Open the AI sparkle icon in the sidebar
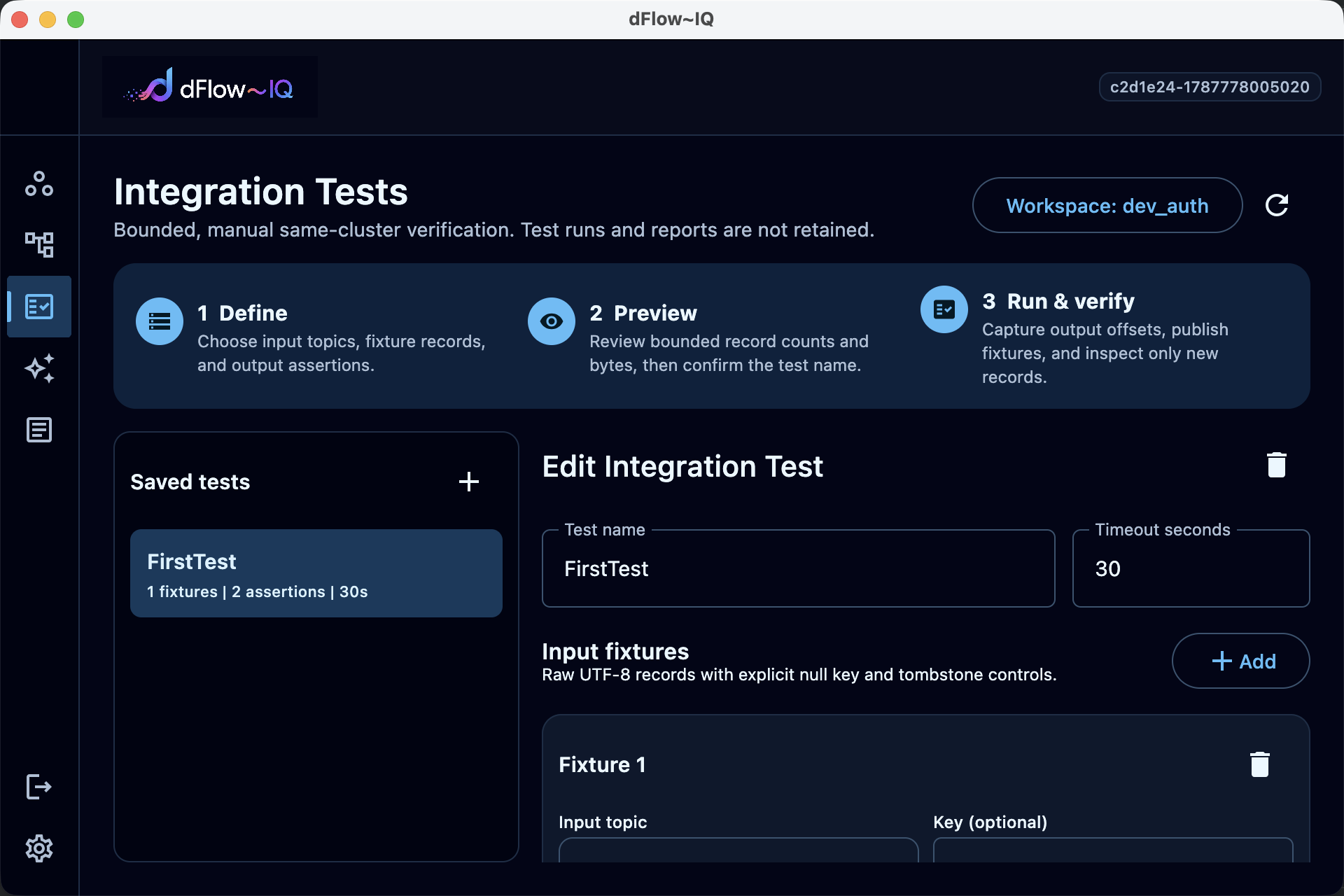 click(39, 368)
